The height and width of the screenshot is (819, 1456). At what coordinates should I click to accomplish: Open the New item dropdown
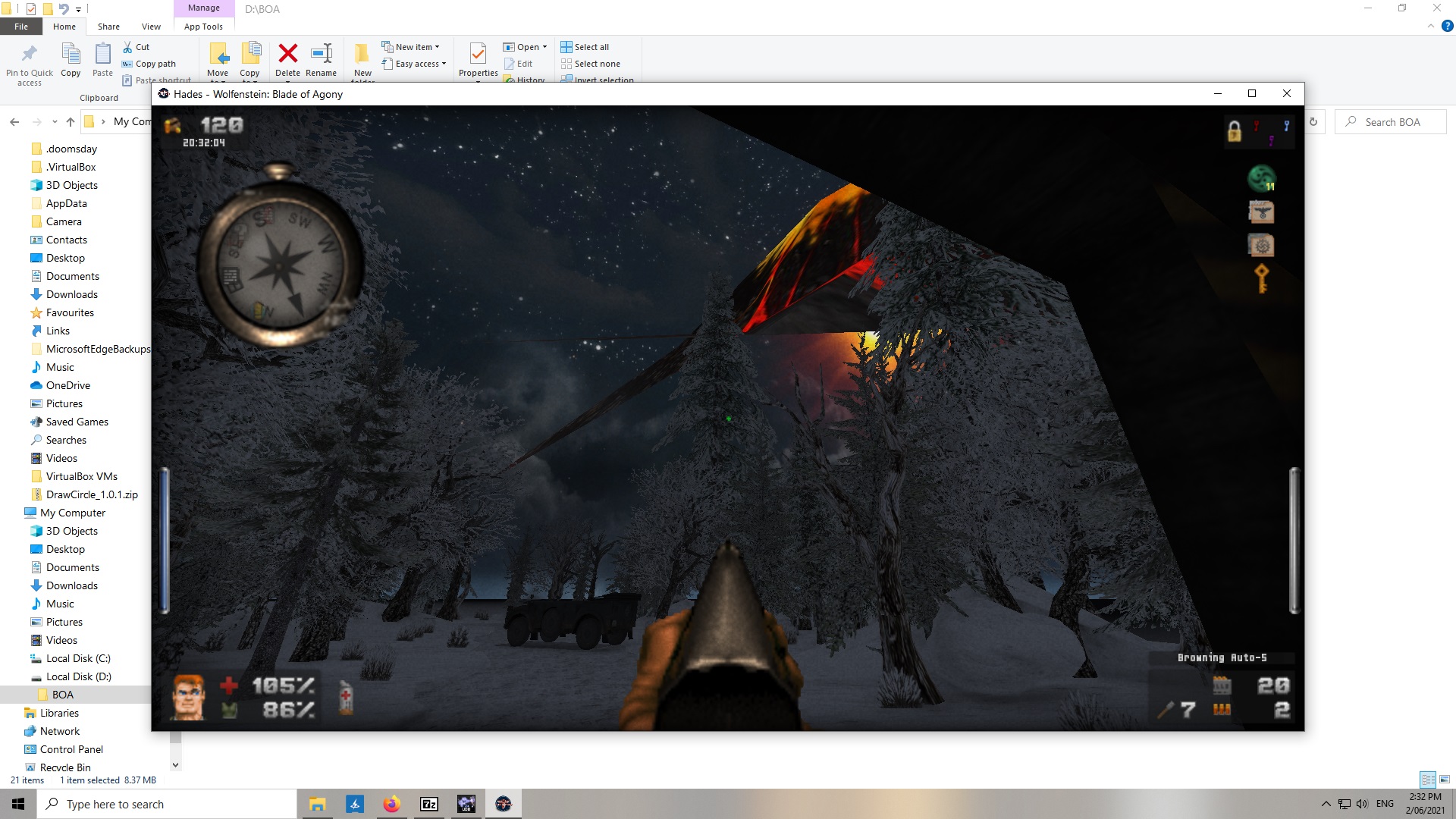[411, 47]
